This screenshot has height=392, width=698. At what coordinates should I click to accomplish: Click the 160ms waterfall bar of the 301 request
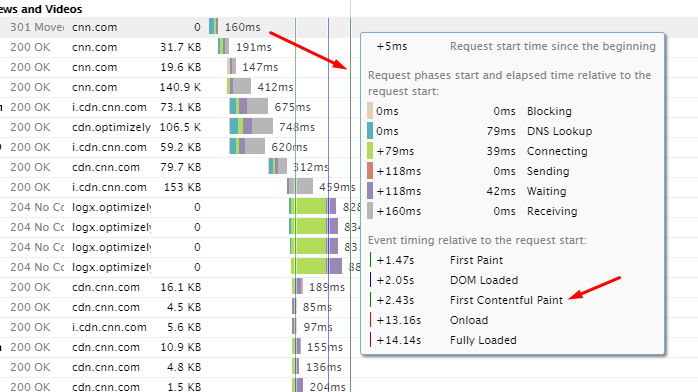coord(213,27)
